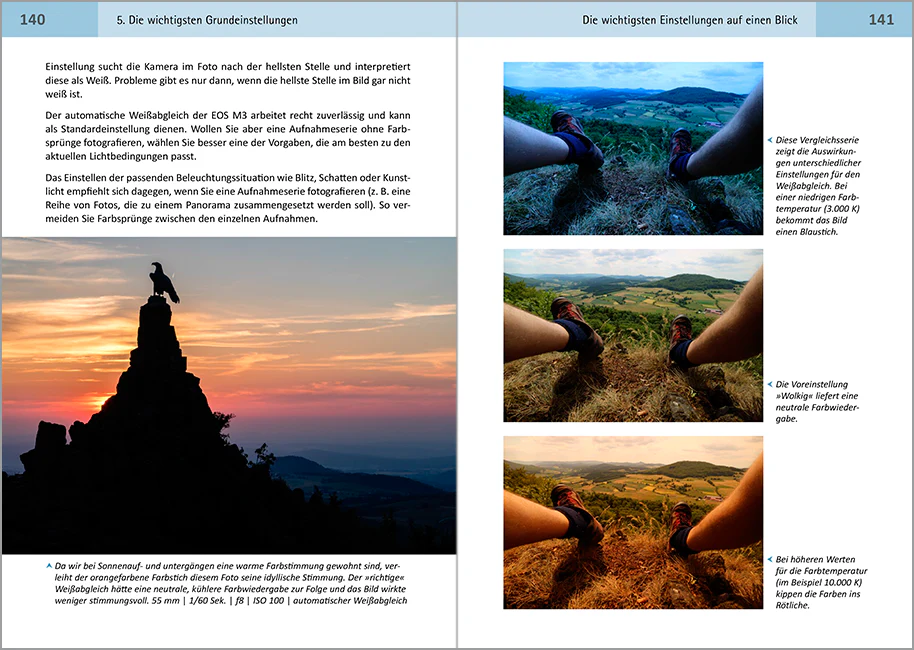The width and height of the screenshot is (914, 650).
Task: Click the page number 141
Action: tap(881, 20)
